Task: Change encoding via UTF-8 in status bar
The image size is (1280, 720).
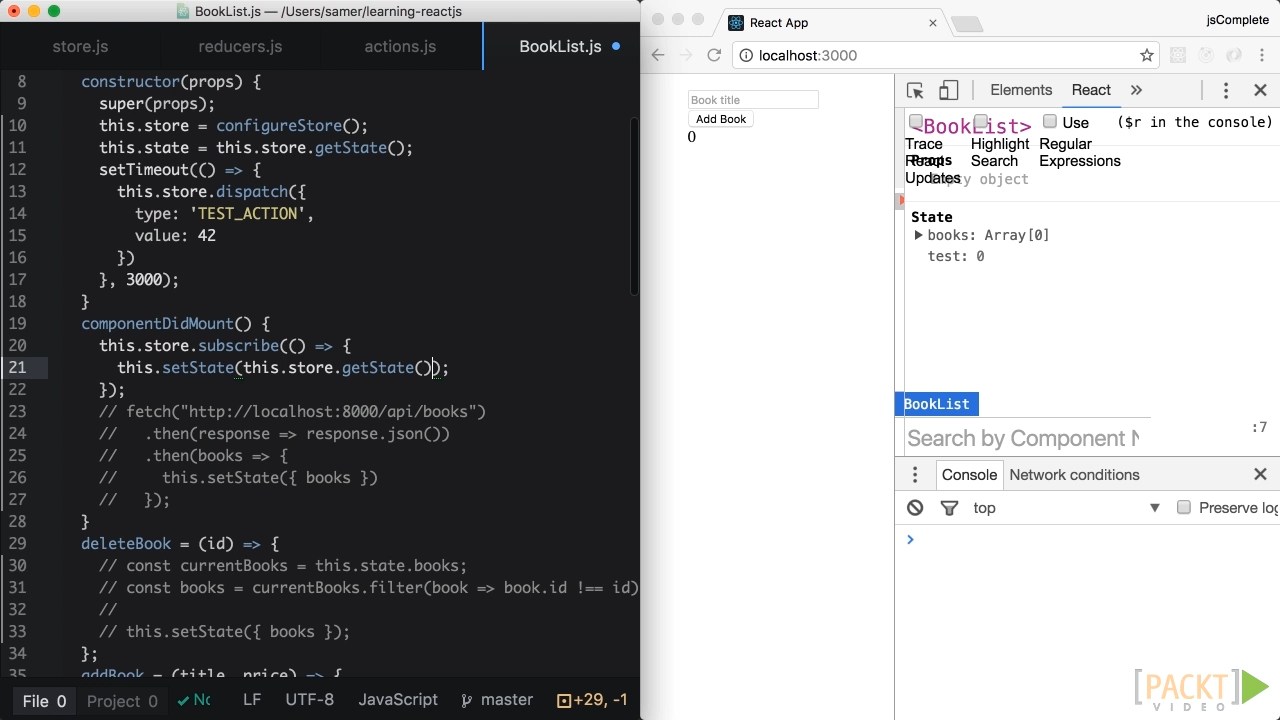Action: coord(310,700)
